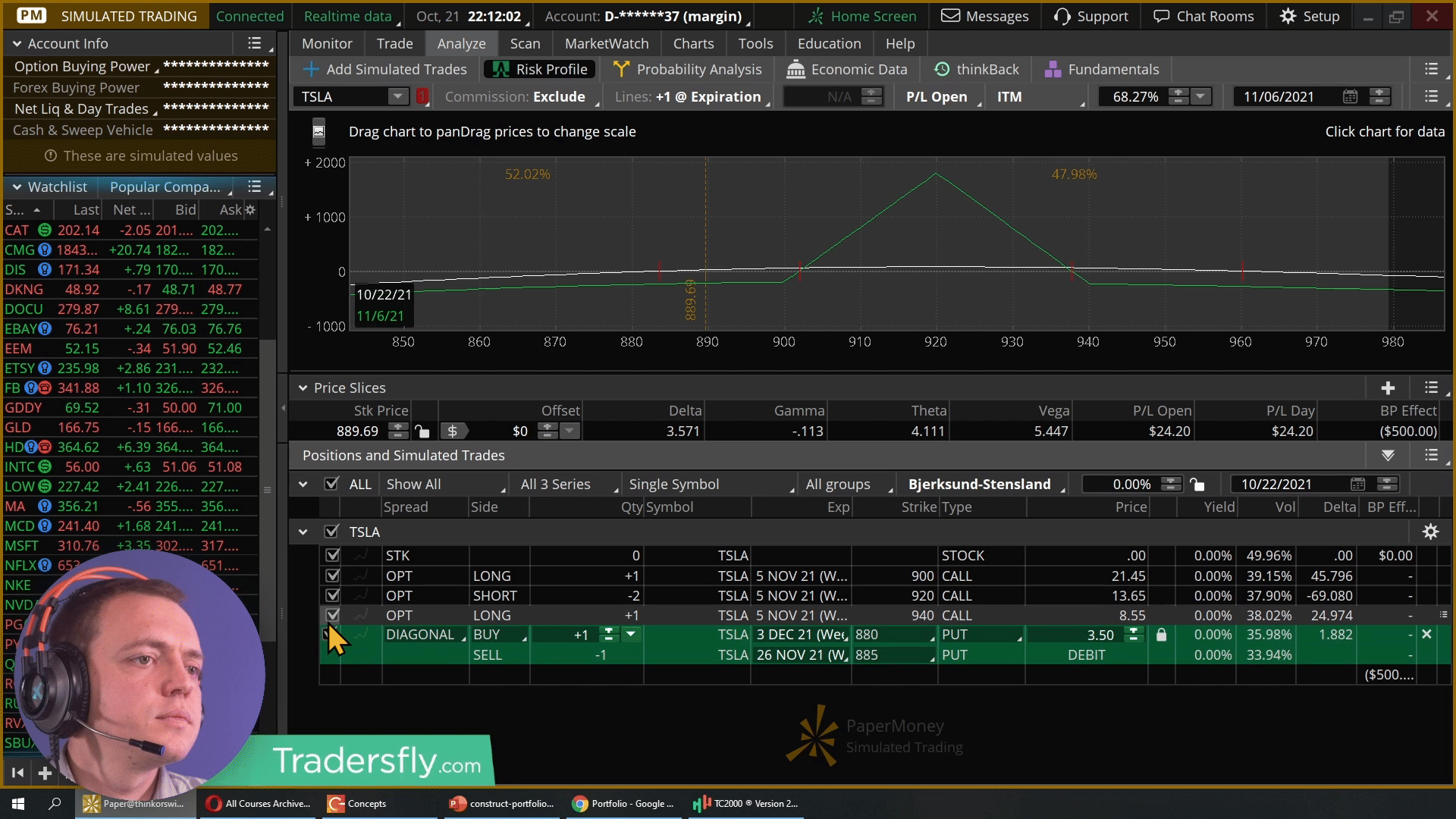Open the TSLA symbol dropdown

(x=397, y=96)
